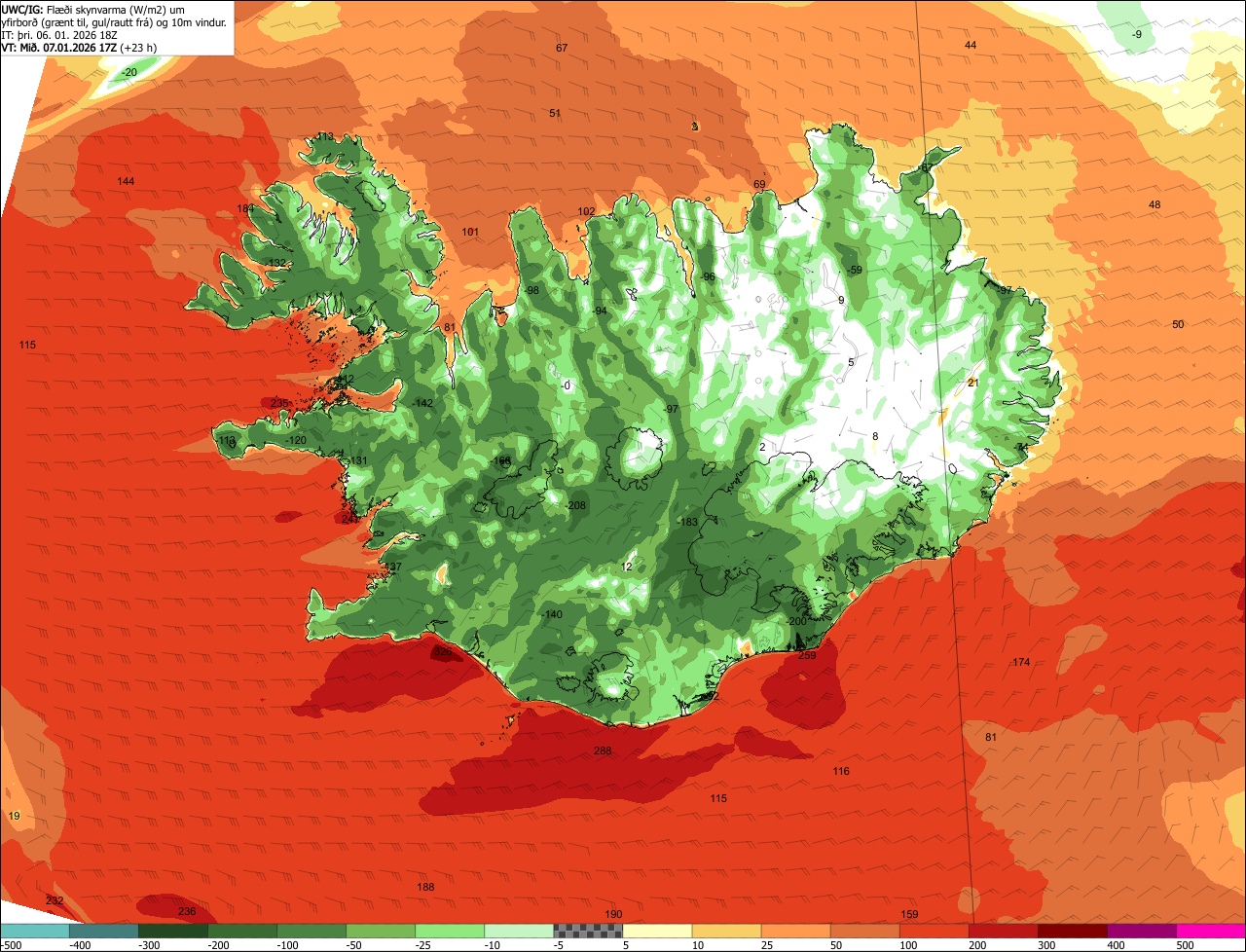1246x952 pixels.
Task: Click the purple 300 to 400 legend swatch
Action: [1142, 931]
